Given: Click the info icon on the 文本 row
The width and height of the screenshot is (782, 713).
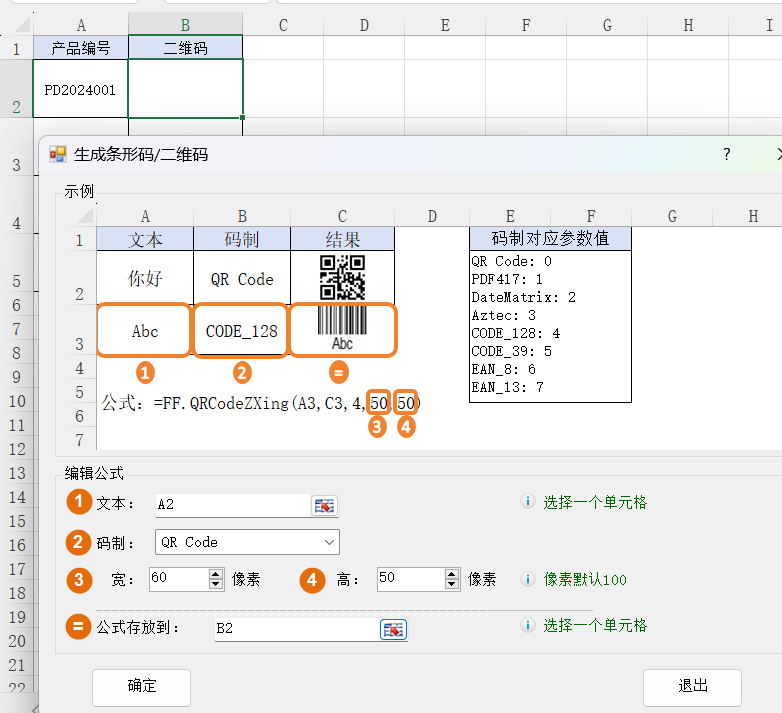Looking at the screenshot, I should [x=527, y=502].
